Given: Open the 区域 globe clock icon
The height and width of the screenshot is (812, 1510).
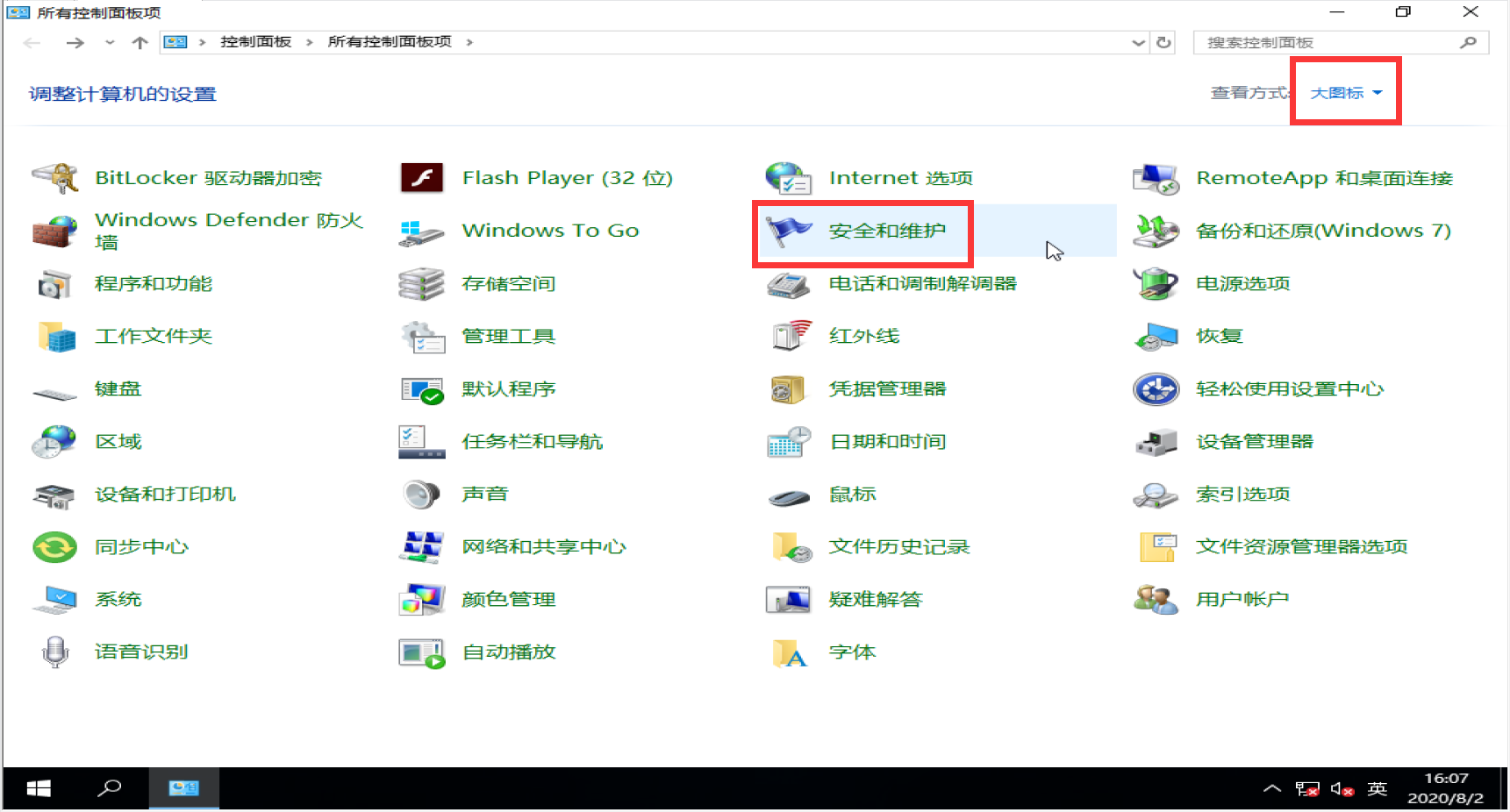Looking at the screenshot, I should (55, 442).
